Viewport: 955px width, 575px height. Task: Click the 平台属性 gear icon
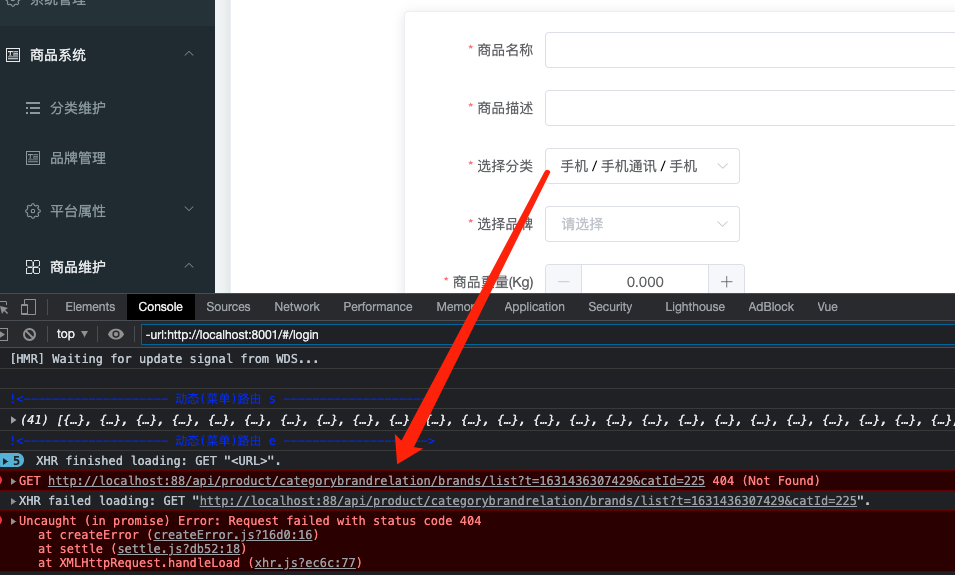pyautogui.click(x=33, y=211)
